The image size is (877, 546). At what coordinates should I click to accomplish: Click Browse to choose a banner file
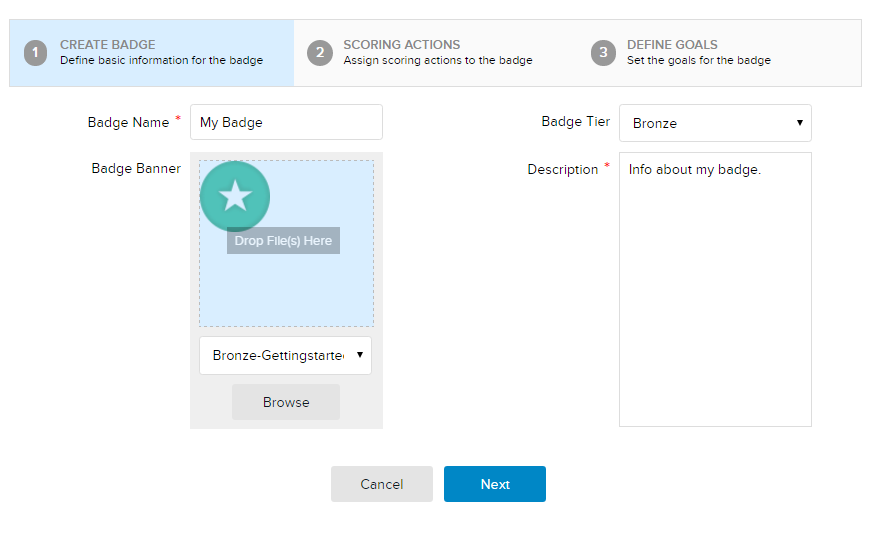click(x=286, y=402)
